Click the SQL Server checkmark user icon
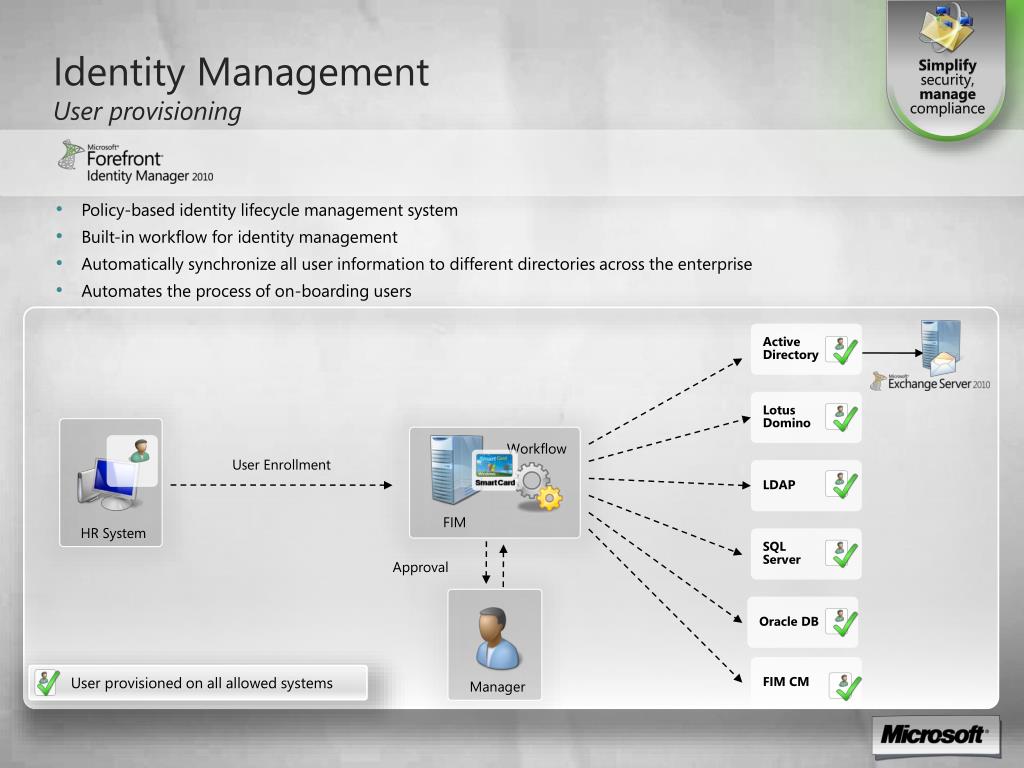The width and height of the screenshot is (1024, 768). tap(842, 554)
